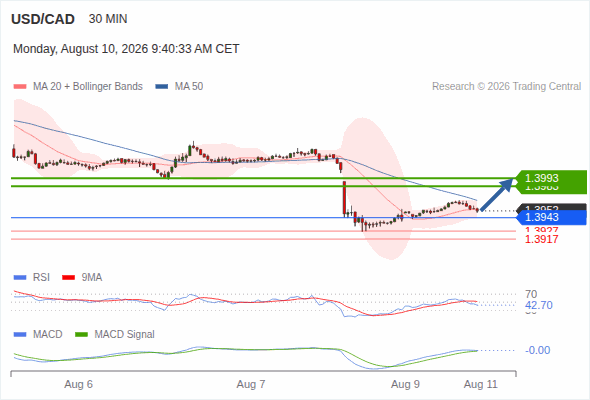Click the pink MA 20 legend swatch
Viewport: 590px width, 400px height.
tap(20, 87)
